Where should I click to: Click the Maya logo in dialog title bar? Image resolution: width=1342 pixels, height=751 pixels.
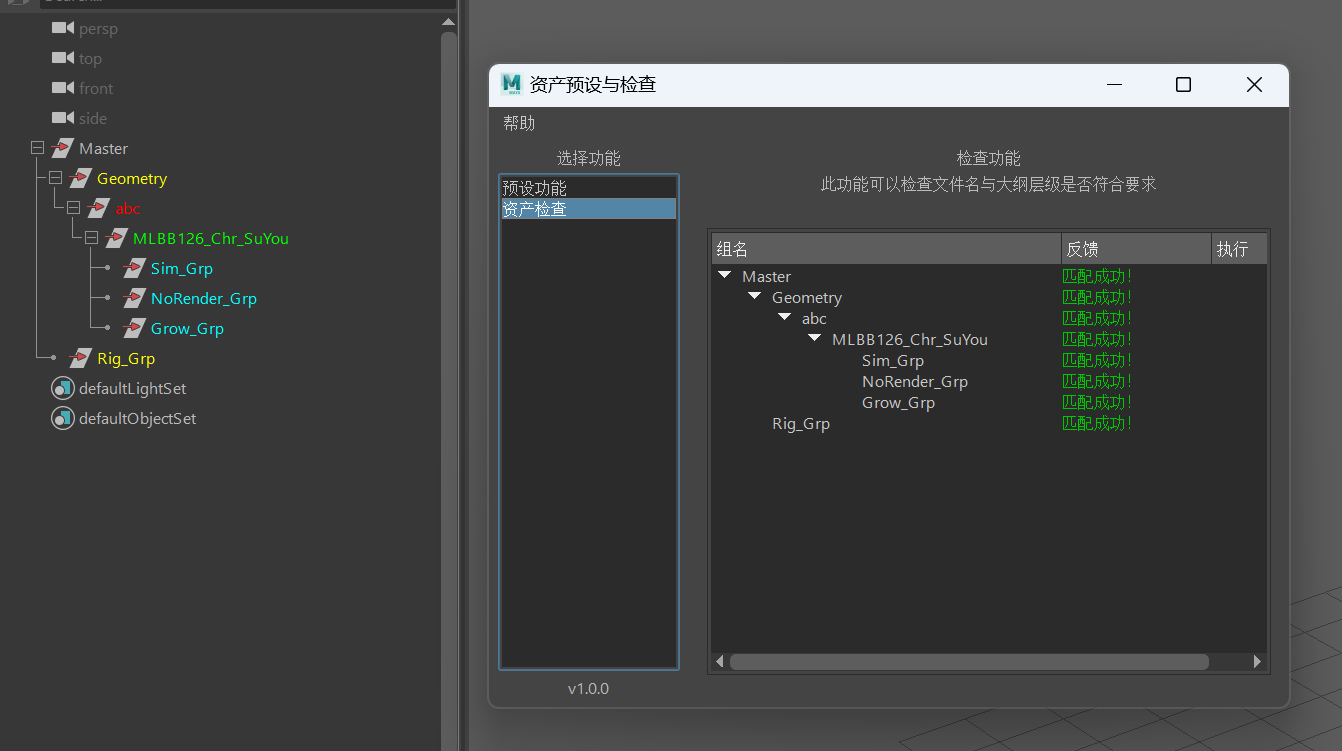pos(512,85)
